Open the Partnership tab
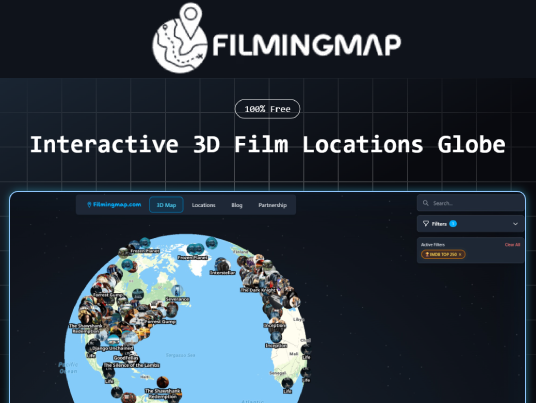536x403 pixels. [x=272, y=205]
